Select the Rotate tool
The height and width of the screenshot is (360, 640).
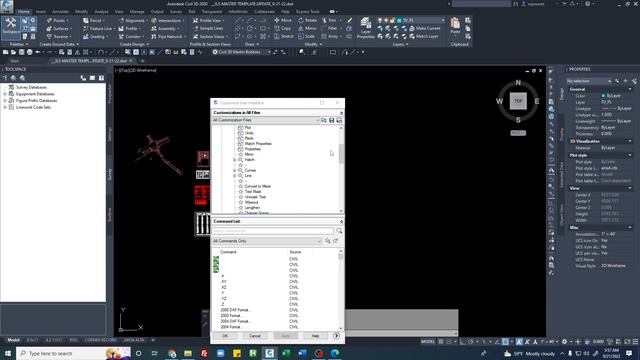point(307,20)
